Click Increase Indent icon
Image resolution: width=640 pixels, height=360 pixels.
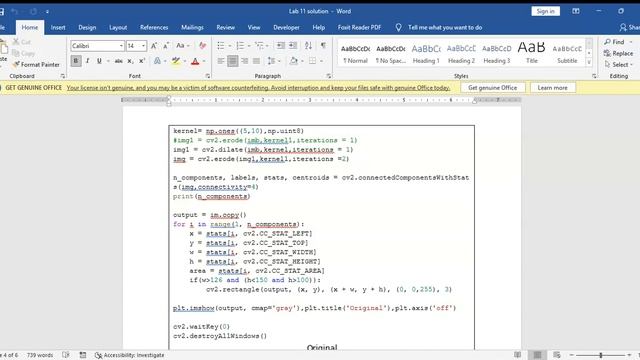click(293, 46)
